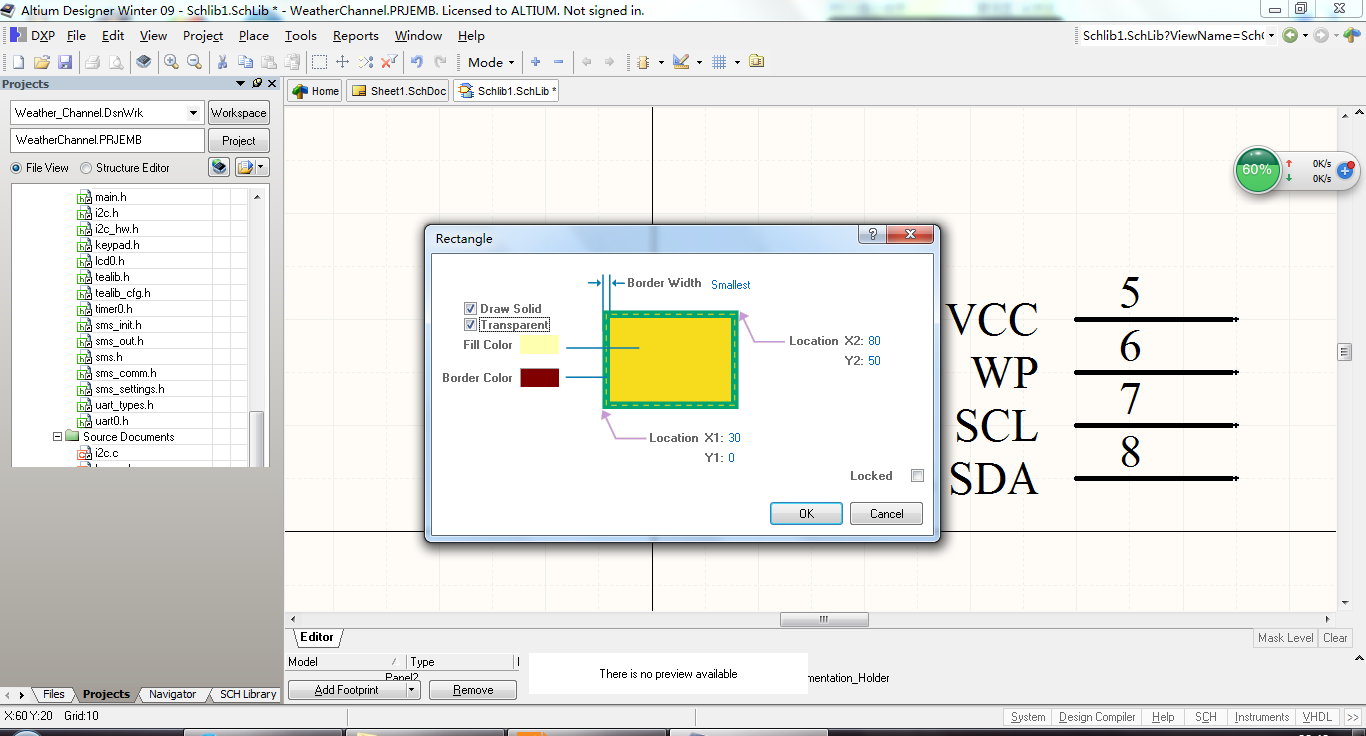Open the Projects panel options dropdown arrow

[240, 84]
